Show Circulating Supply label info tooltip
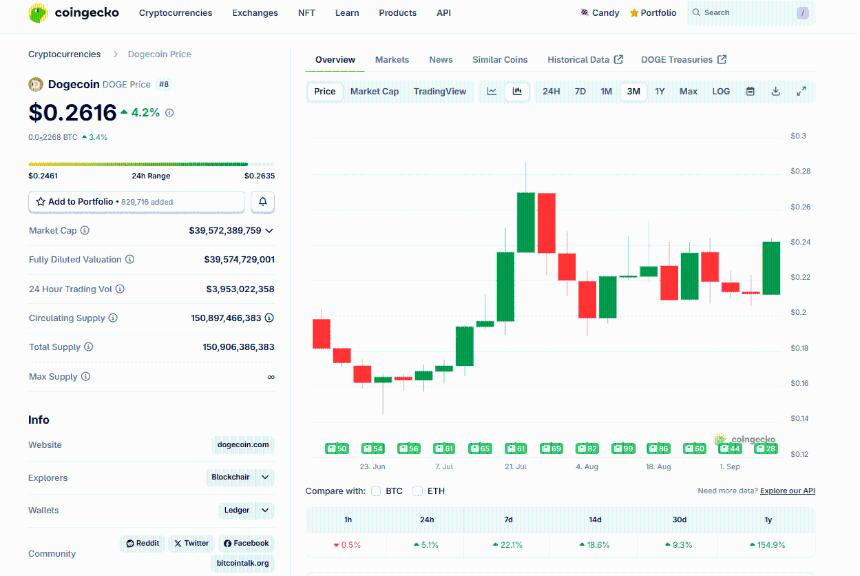The image size is (860, 576). point(113,318)
